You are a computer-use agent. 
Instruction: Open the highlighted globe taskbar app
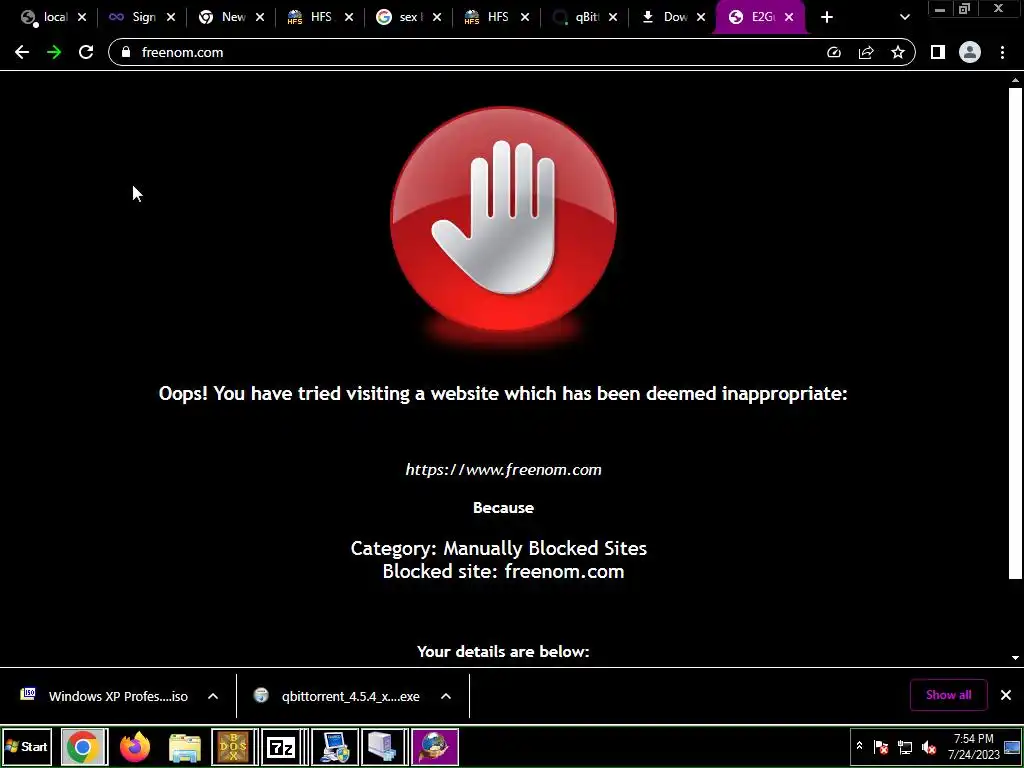pyautogui.click(x=434, y=747)
